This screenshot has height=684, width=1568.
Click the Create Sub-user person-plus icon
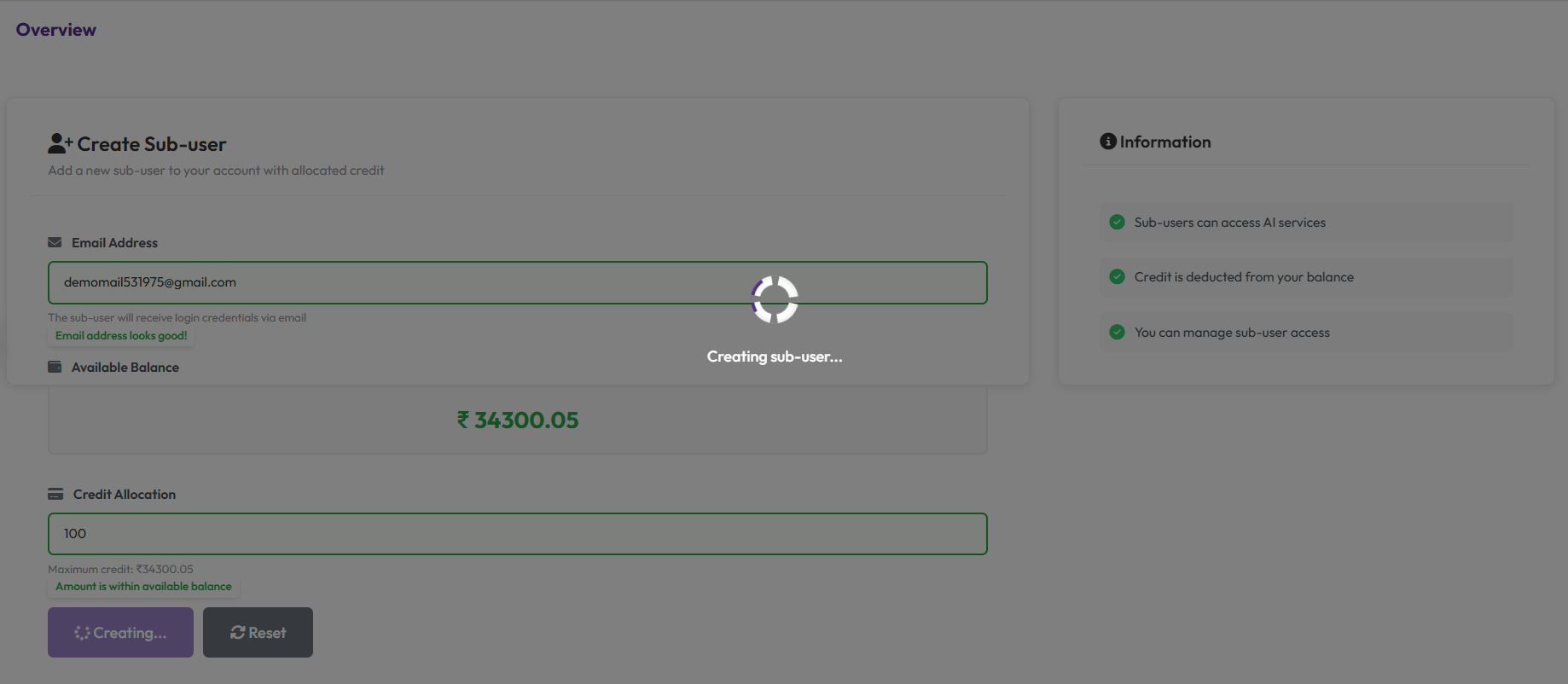point(60,143)
